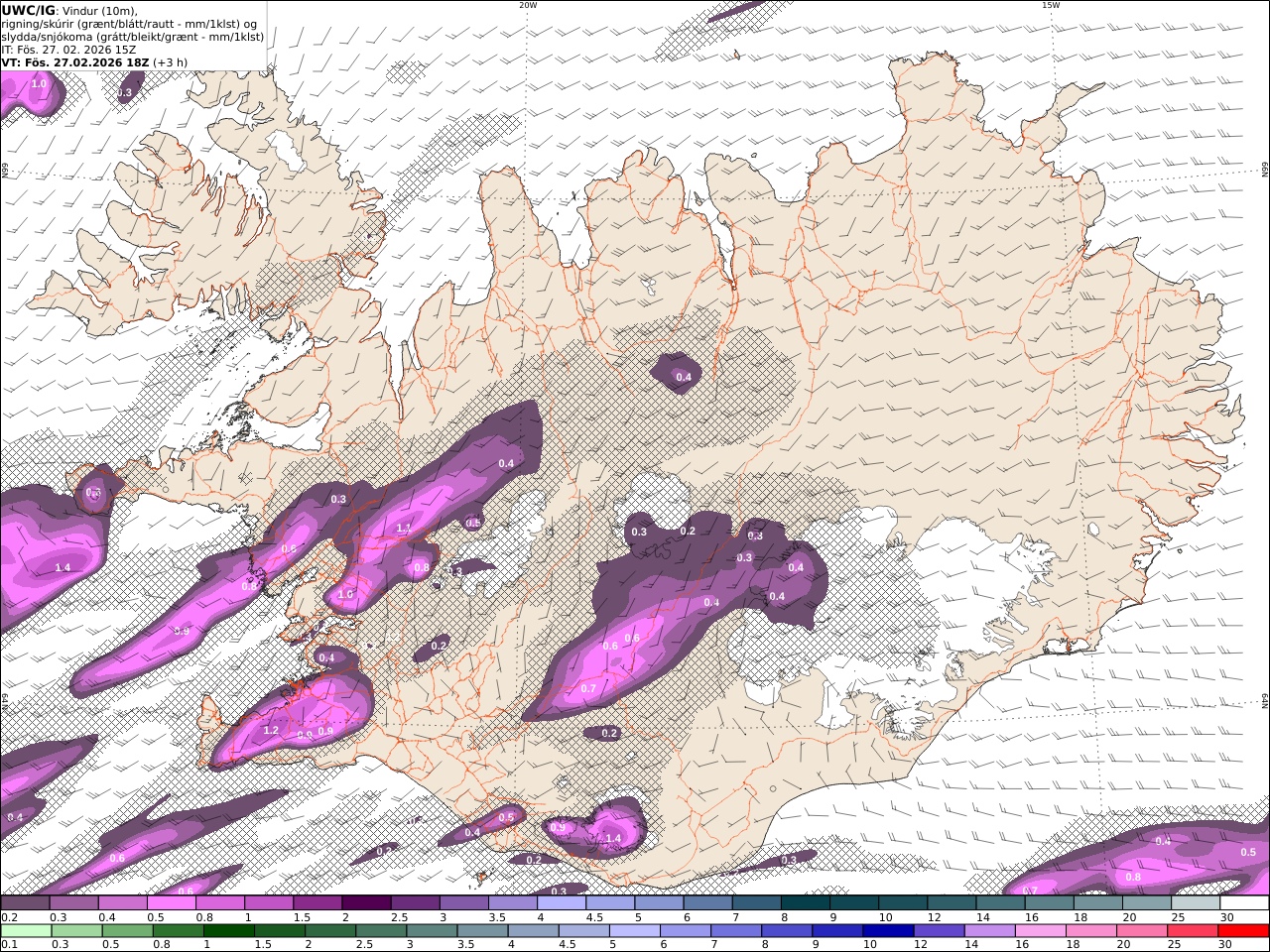This screenshot has width=1270, height=952.
Task: Click the '(+3 h)' forecast offset text
Action: (x=170, y=62)
